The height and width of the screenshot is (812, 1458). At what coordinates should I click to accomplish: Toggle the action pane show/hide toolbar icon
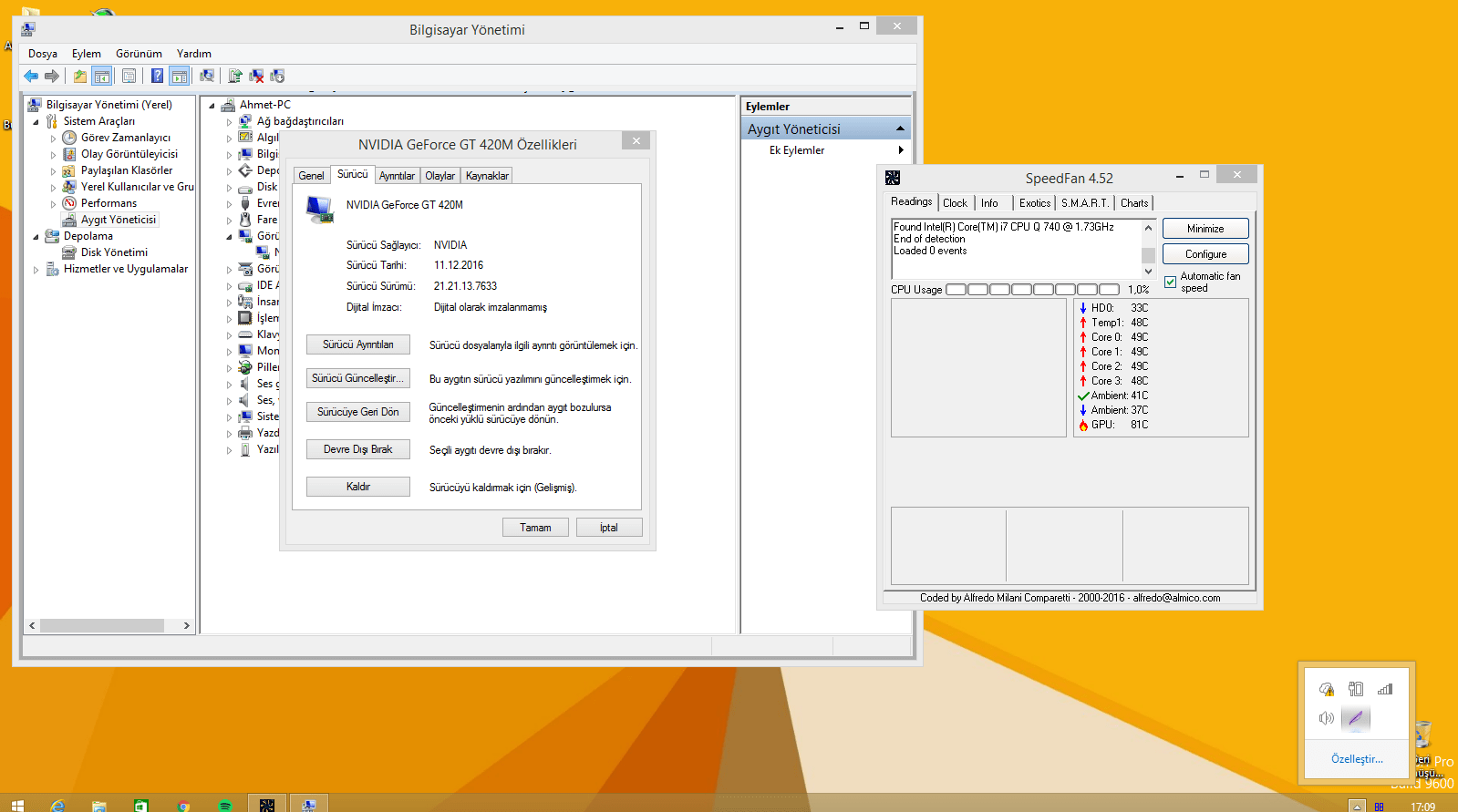(180, 76)
